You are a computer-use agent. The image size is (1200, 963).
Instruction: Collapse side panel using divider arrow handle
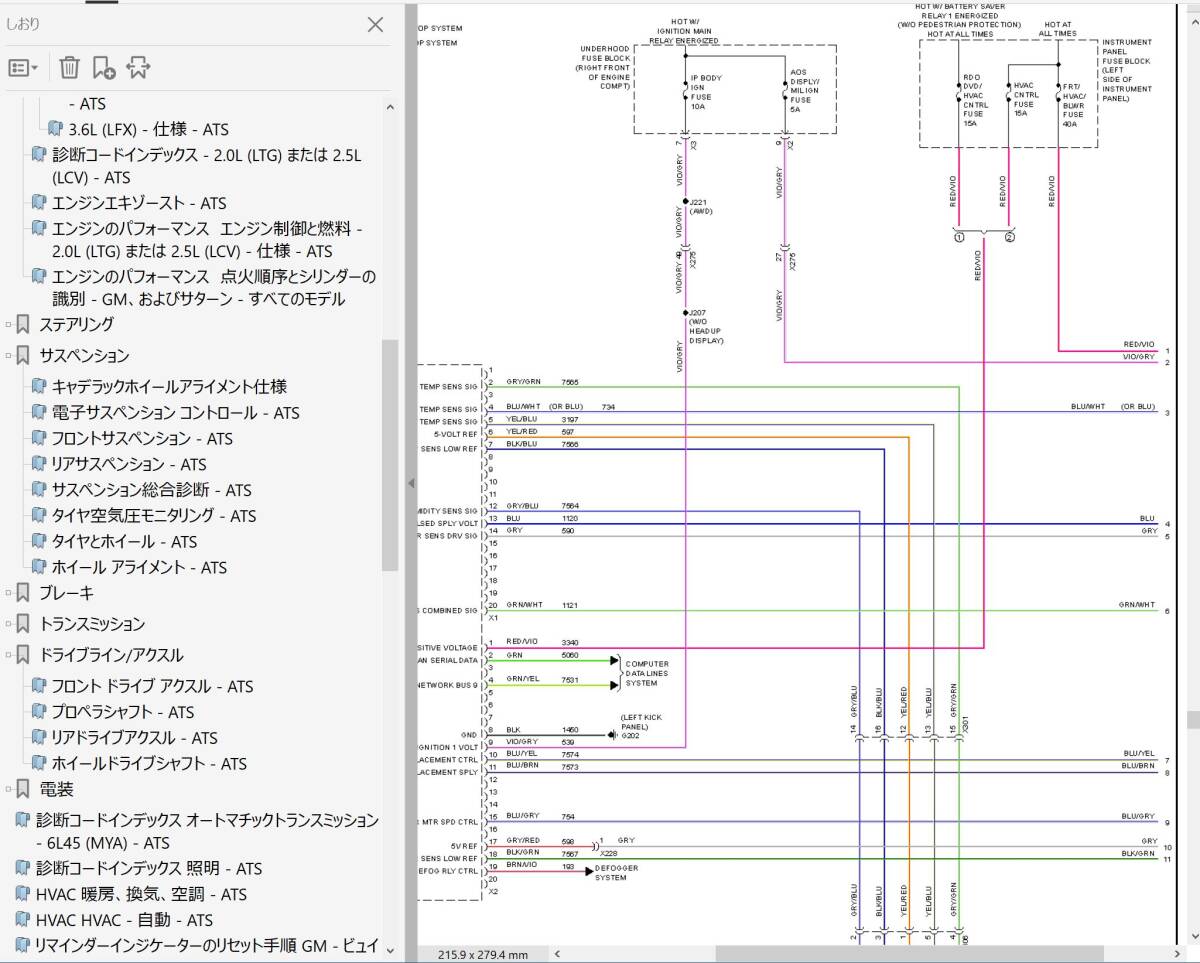pos(410,483)
